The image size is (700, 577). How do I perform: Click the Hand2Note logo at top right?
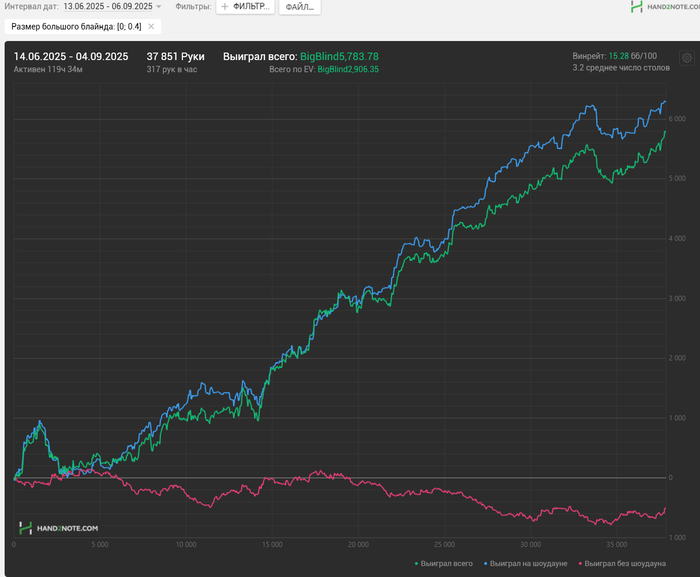click(x=664, y=7)
